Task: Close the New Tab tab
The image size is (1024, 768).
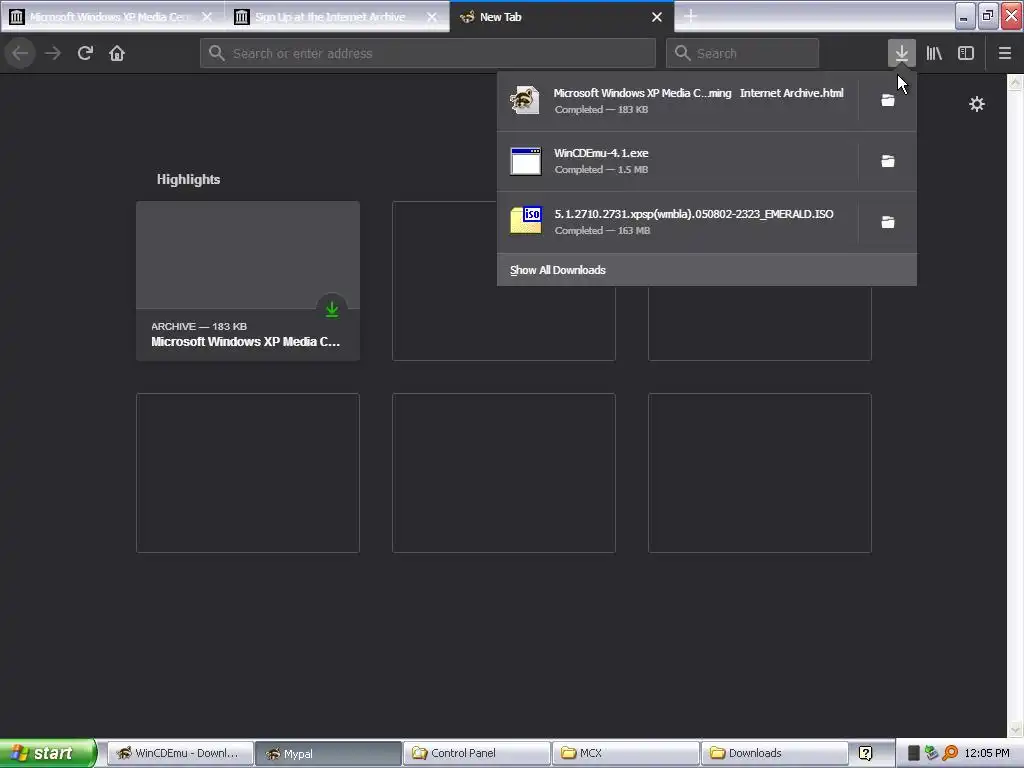Action: pyautogui.click(x=657, y=17)
